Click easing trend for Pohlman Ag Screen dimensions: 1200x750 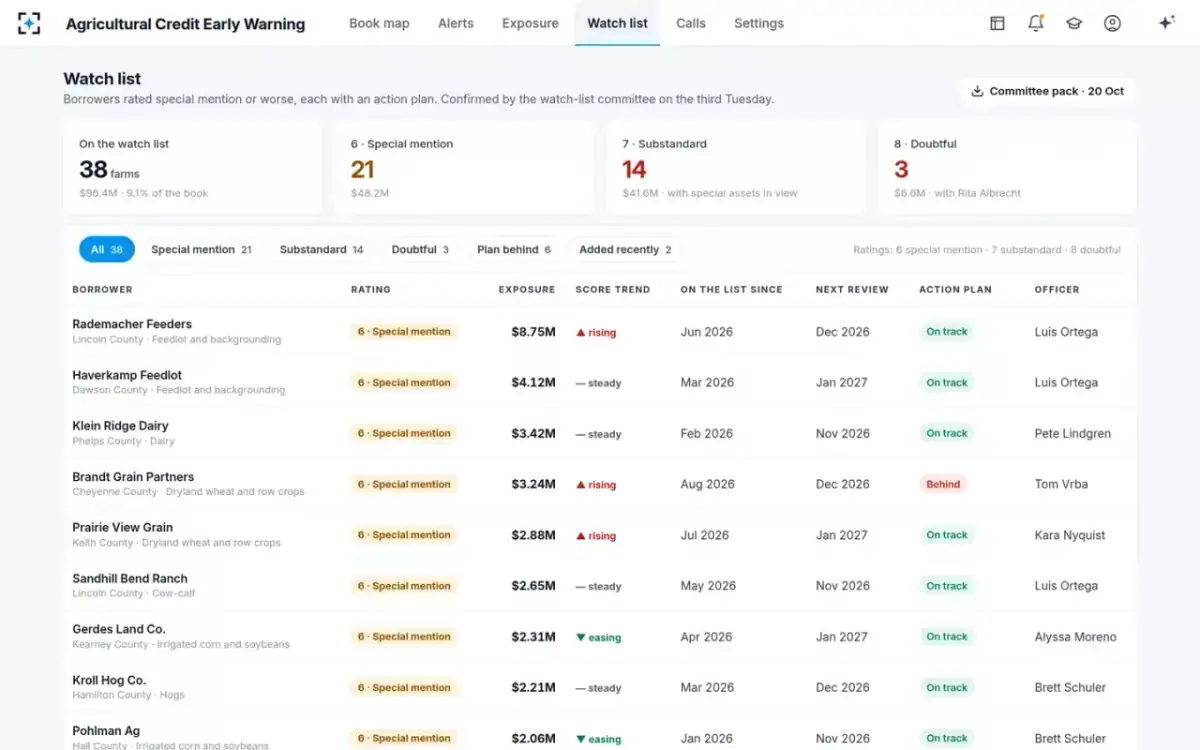coord(598,739)
